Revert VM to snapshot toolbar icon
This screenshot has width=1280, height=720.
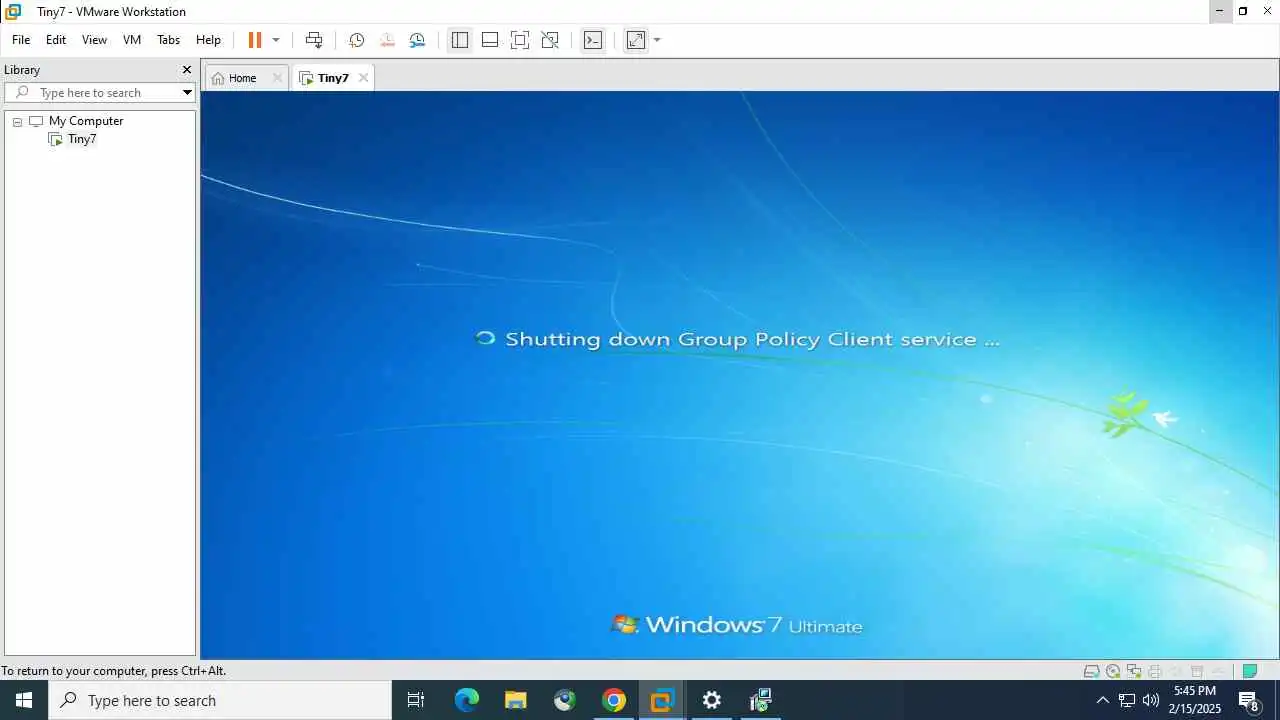coord(387,40)
